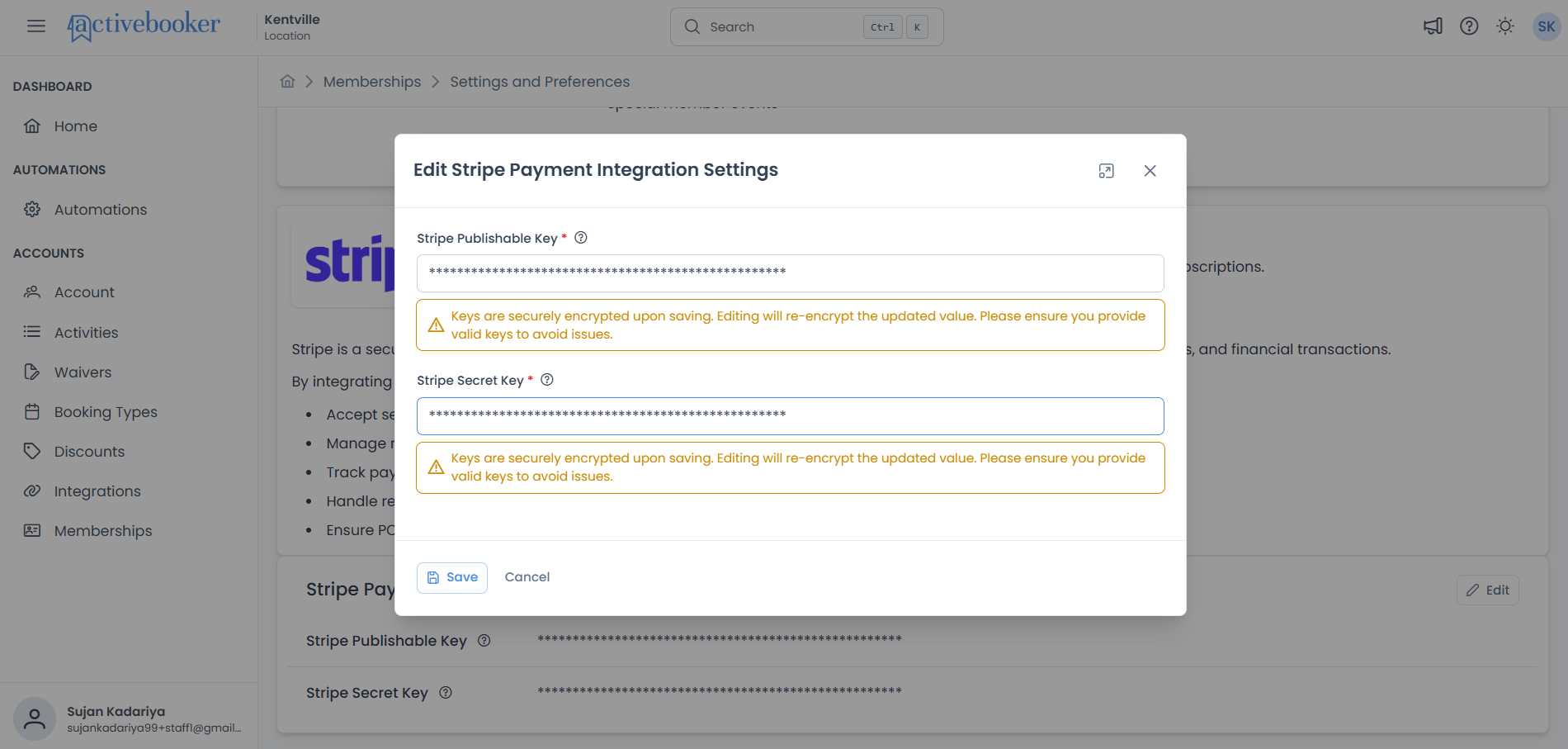Open the hamburger sidebar menu

pos(35,26)
